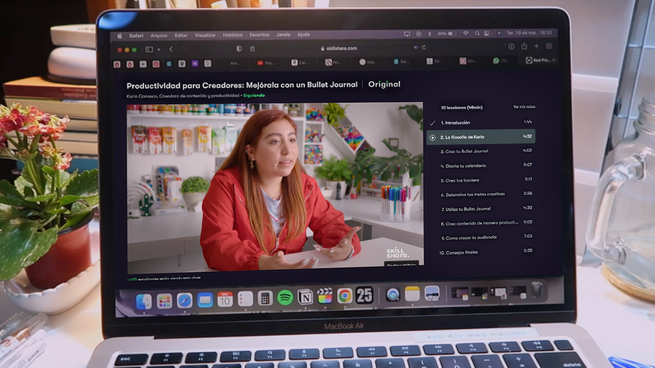The height and width of the screenshot is (368, 655).
Task: Play lesson 9 Cómo crecer tu audiencia
Action: pyautogui.click(x=481, y=238)
